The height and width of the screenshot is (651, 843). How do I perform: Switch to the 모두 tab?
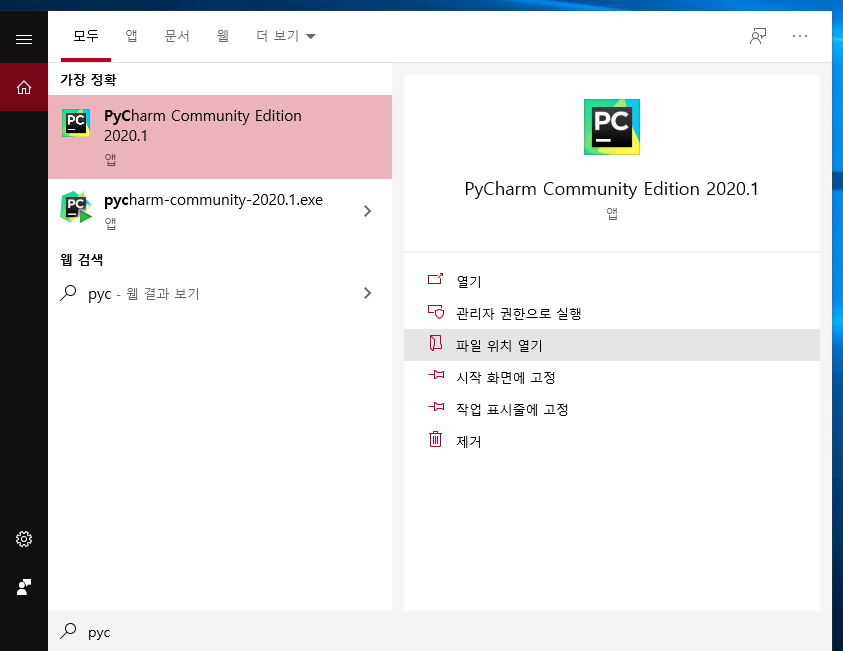click(x=86, y=36)
